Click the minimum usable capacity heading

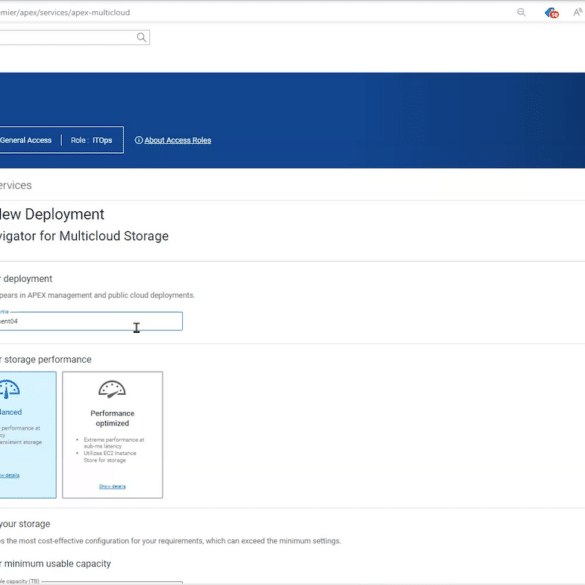pos(55,564)
